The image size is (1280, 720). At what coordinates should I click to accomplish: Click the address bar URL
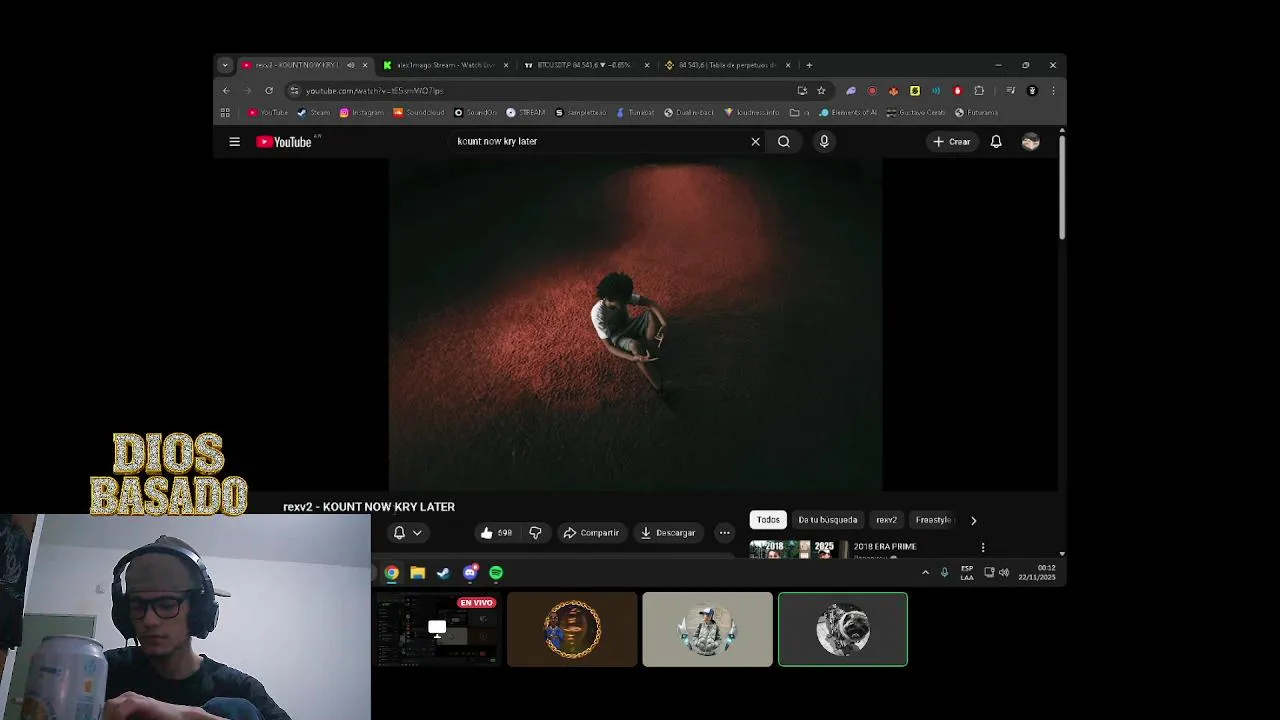click(374, 91)
